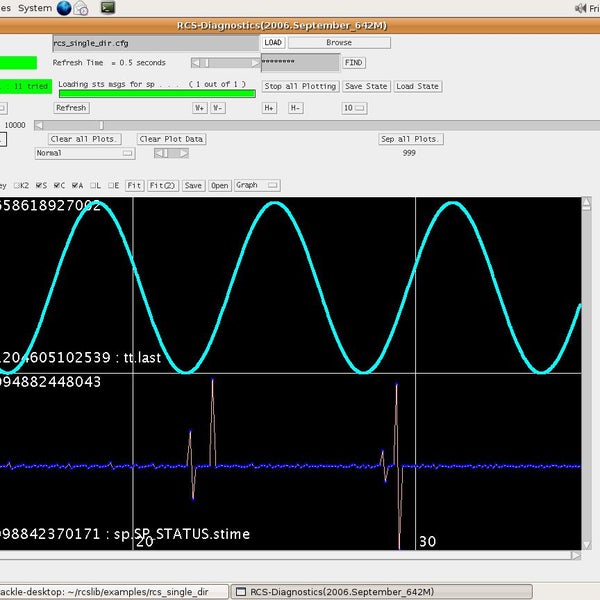The width and height of the screenshot is (600, 600).
Task: Open the web browser globe icon
Action: [x=65, y=8]
